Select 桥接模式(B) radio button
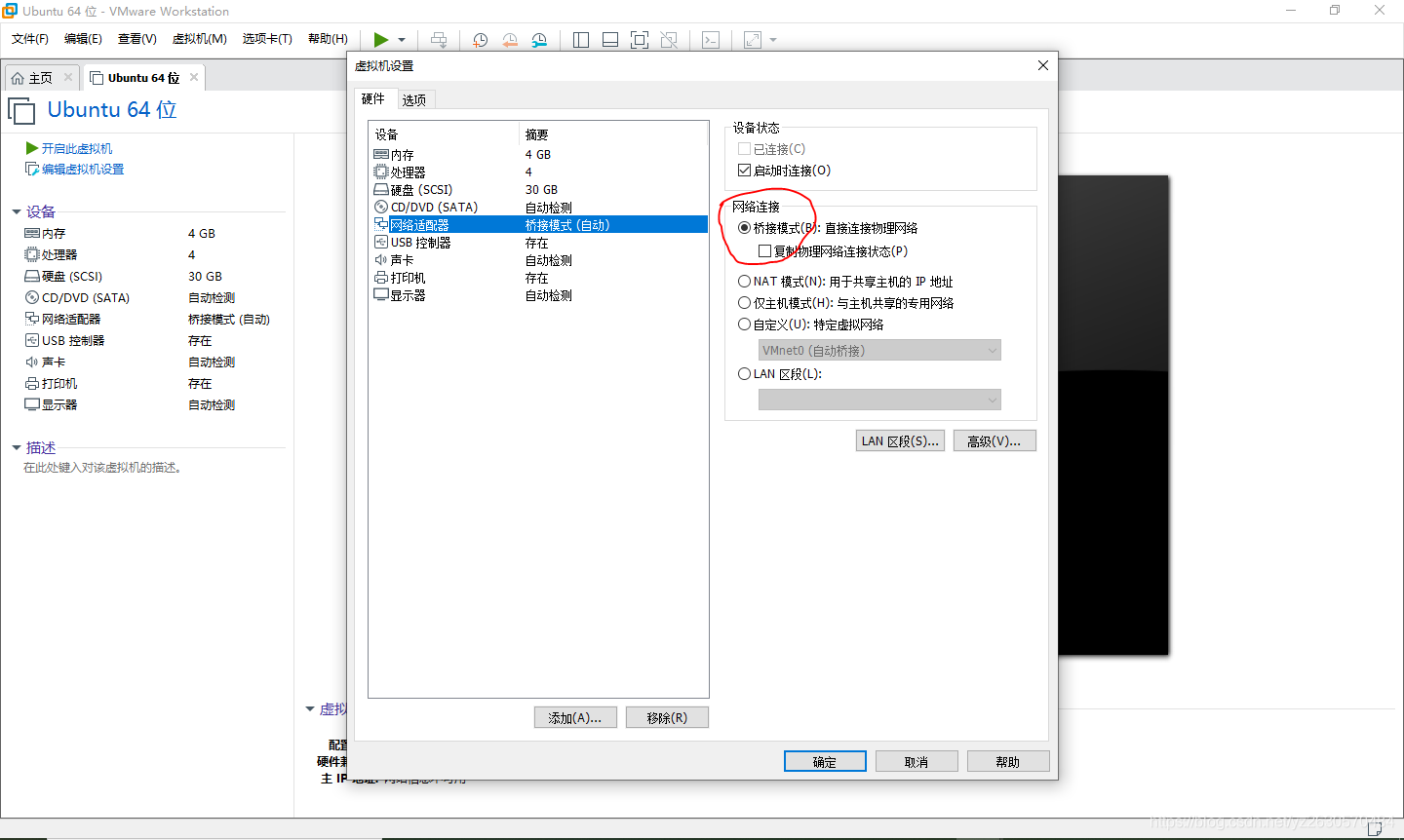The height and width of the screenshot is (840, 1404). click(x=745, y=228)
